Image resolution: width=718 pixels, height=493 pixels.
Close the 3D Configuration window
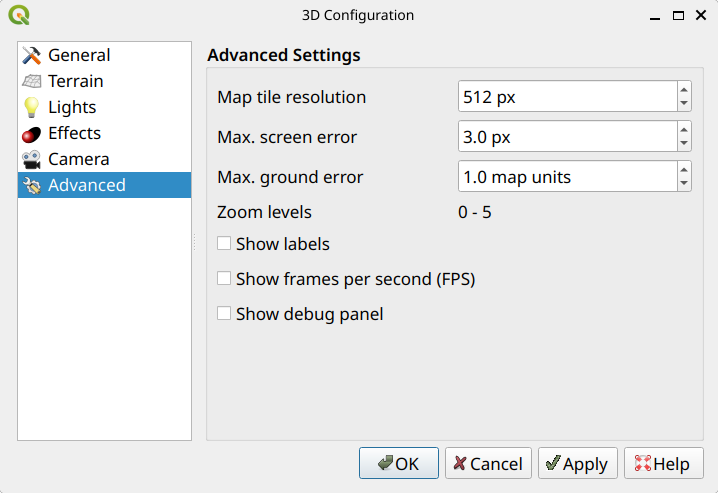point(701,15)
